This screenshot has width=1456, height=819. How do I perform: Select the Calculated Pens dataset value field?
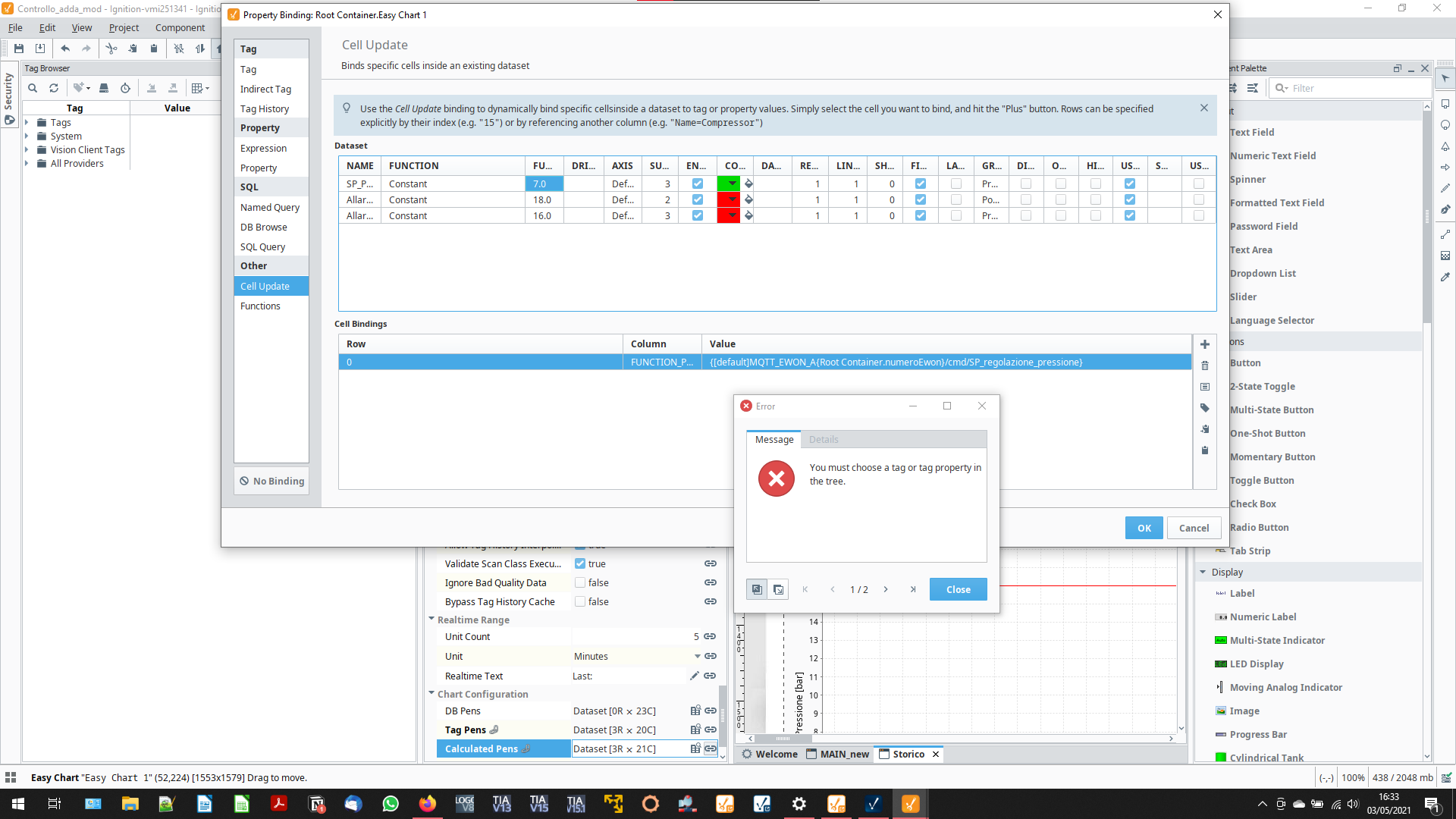(629, 748)
